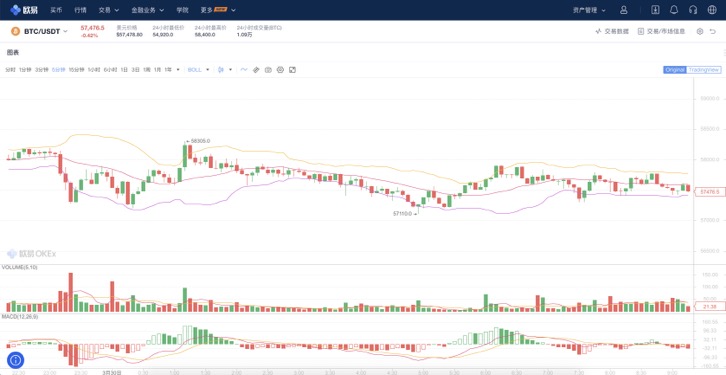The width and height of the screenshot is (726, 375).
Task: Open chart settings gear icon
Action: coord(280,70)
